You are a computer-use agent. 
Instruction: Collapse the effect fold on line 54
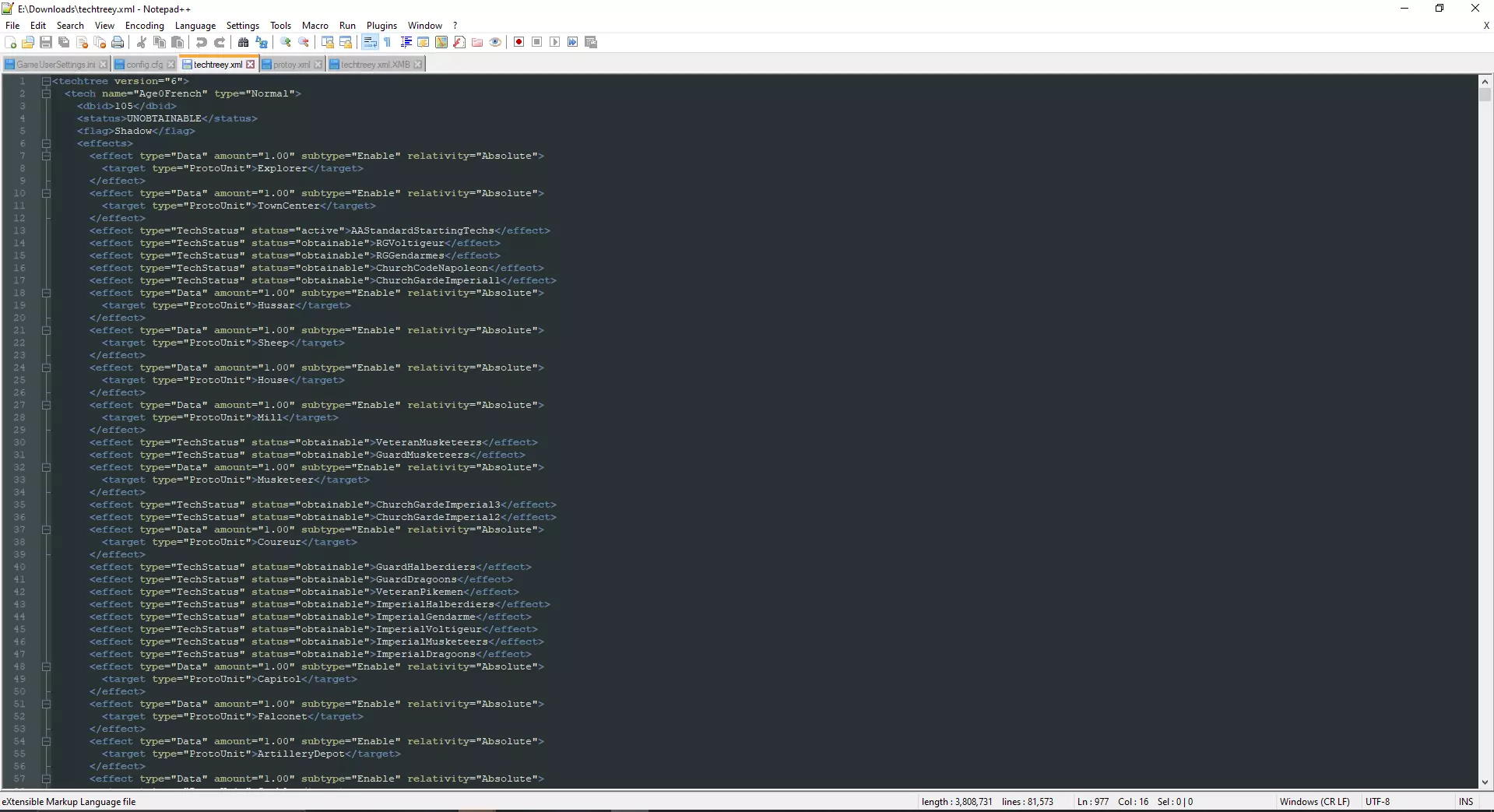[46, 741]
